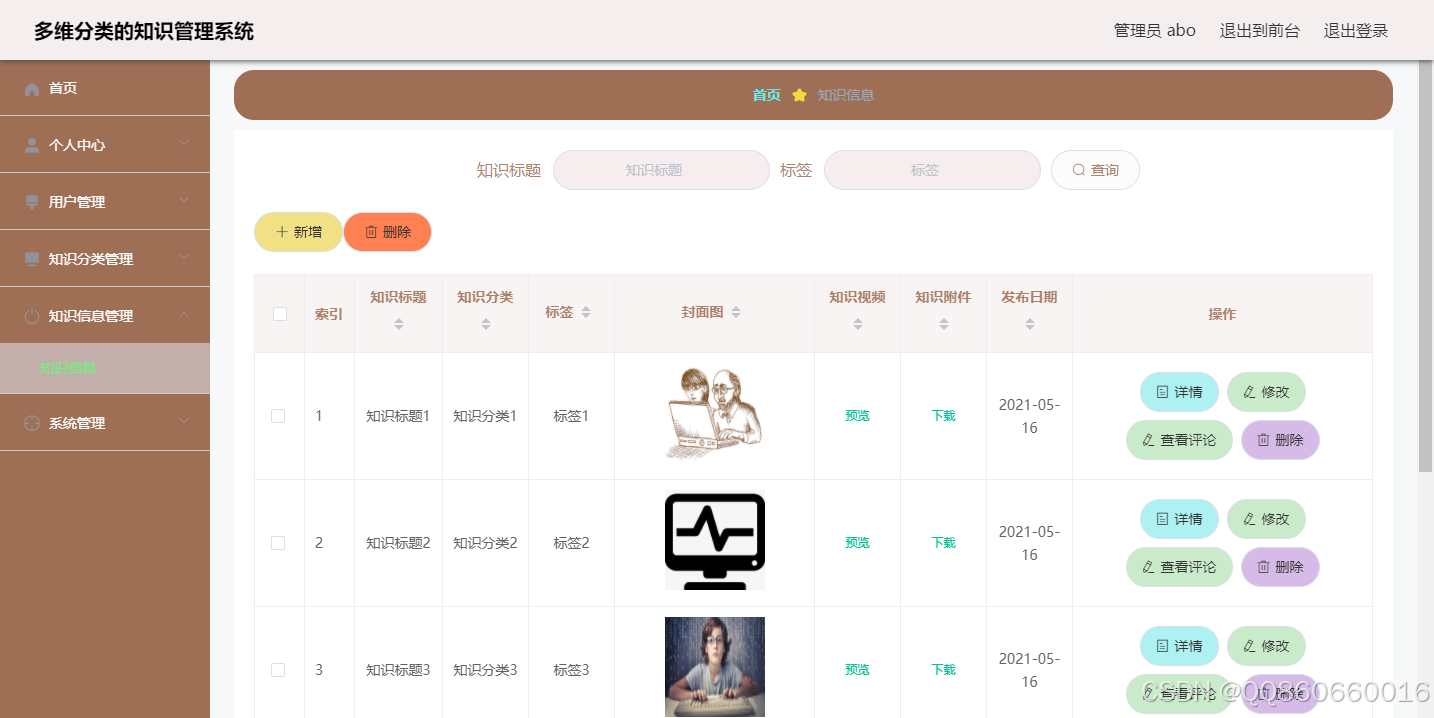Screen dimensions: 1434x718
Task: Click the document icon in row 1 详情 button
Action: click(1162, 392)
